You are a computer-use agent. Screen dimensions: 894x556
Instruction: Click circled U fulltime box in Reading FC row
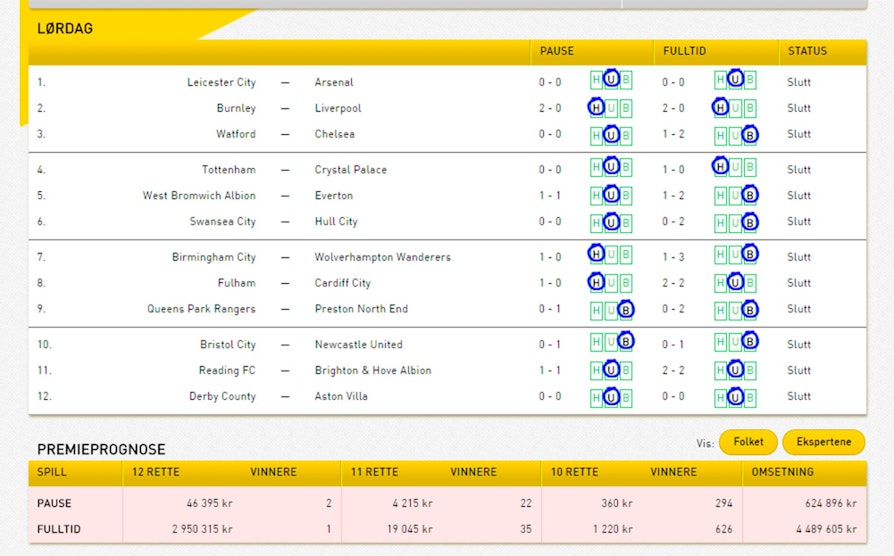pyautogui.click(x=735, y=370)
